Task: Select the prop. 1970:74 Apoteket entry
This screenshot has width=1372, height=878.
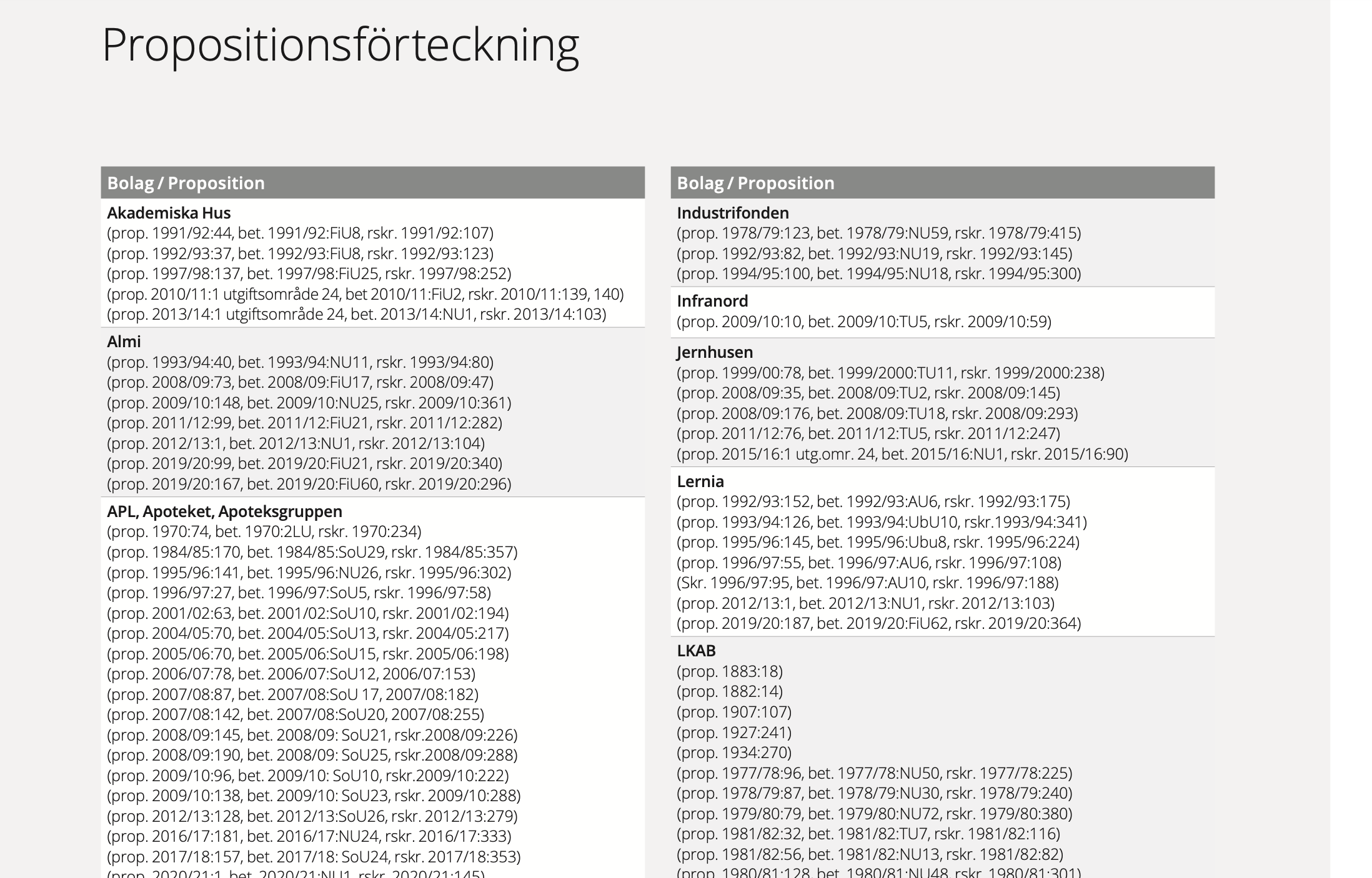Action: click(x=264, y=531)
